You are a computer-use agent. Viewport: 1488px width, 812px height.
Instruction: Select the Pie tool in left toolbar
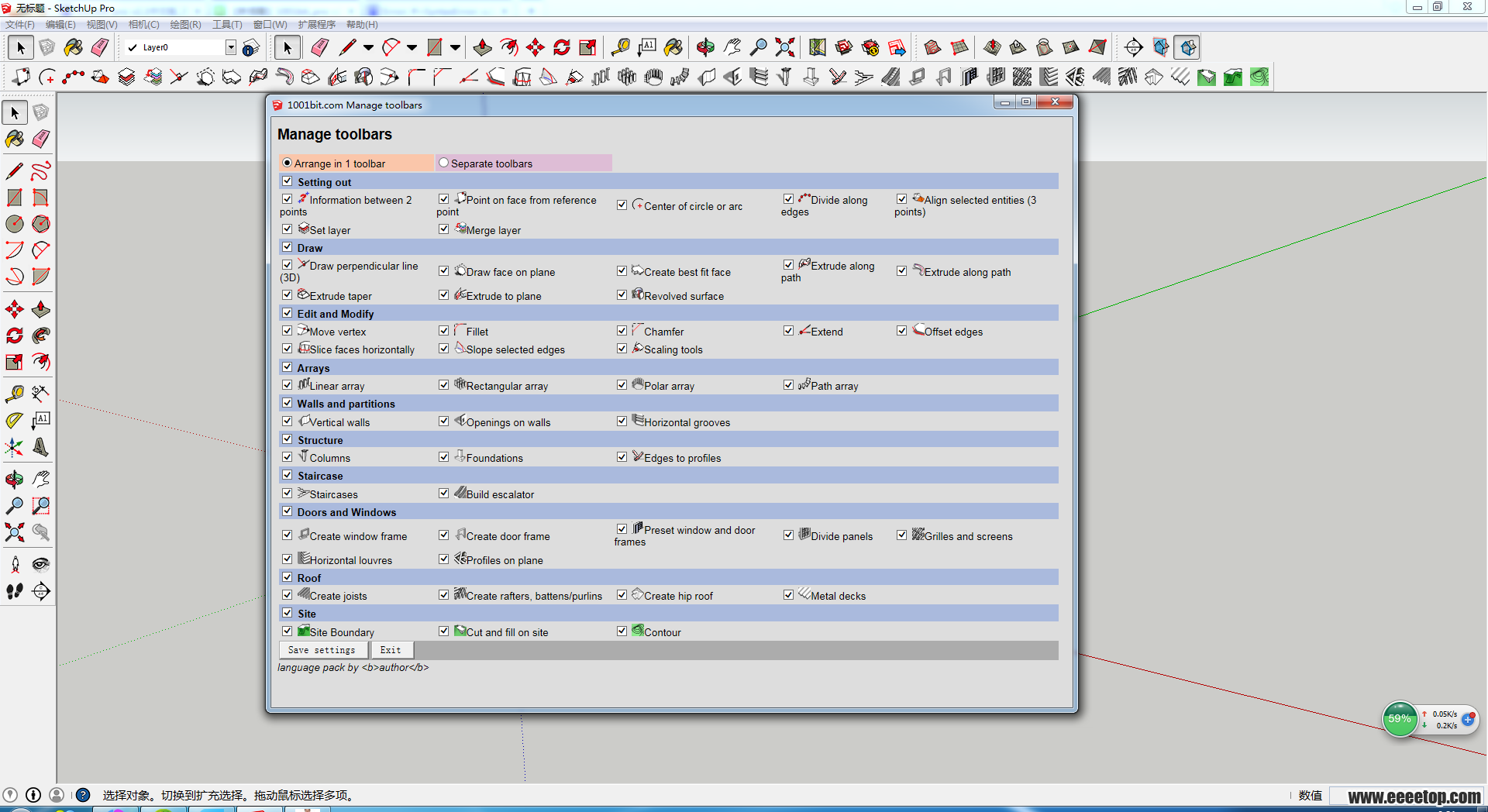[x=41, y=277]
